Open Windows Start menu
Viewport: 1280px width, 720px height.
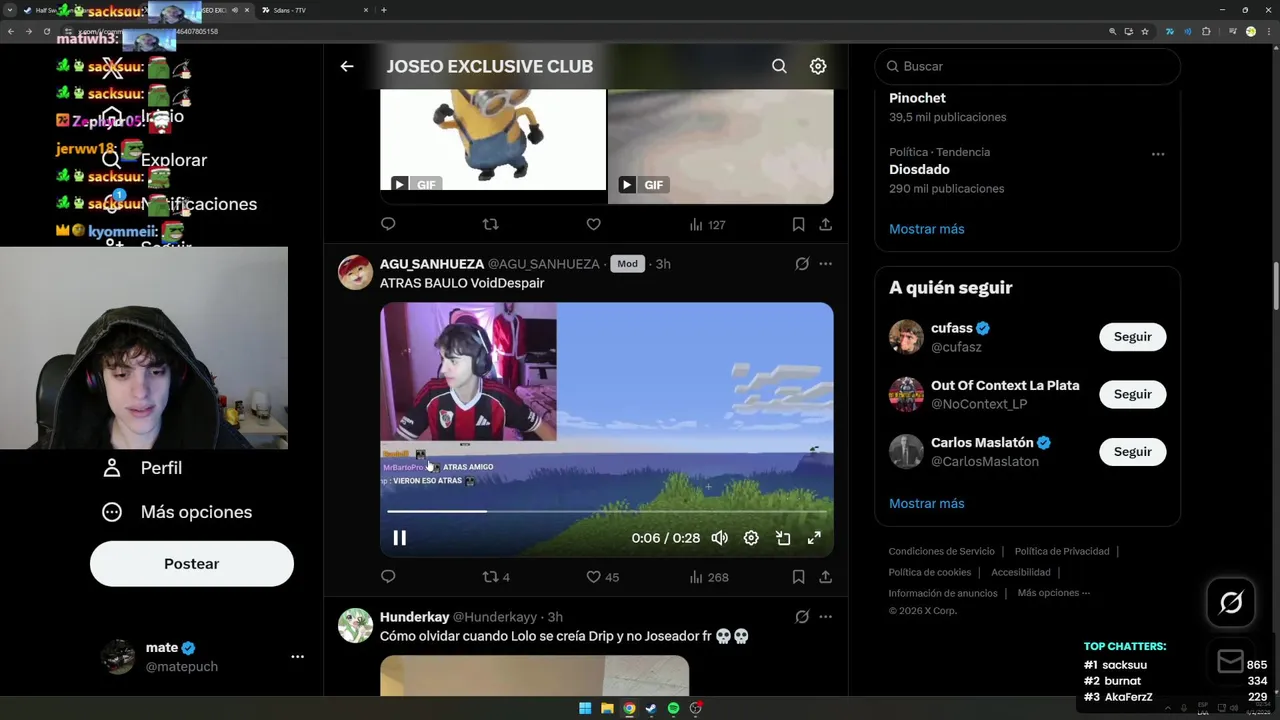pyautogui.click(x=585, y=708)
